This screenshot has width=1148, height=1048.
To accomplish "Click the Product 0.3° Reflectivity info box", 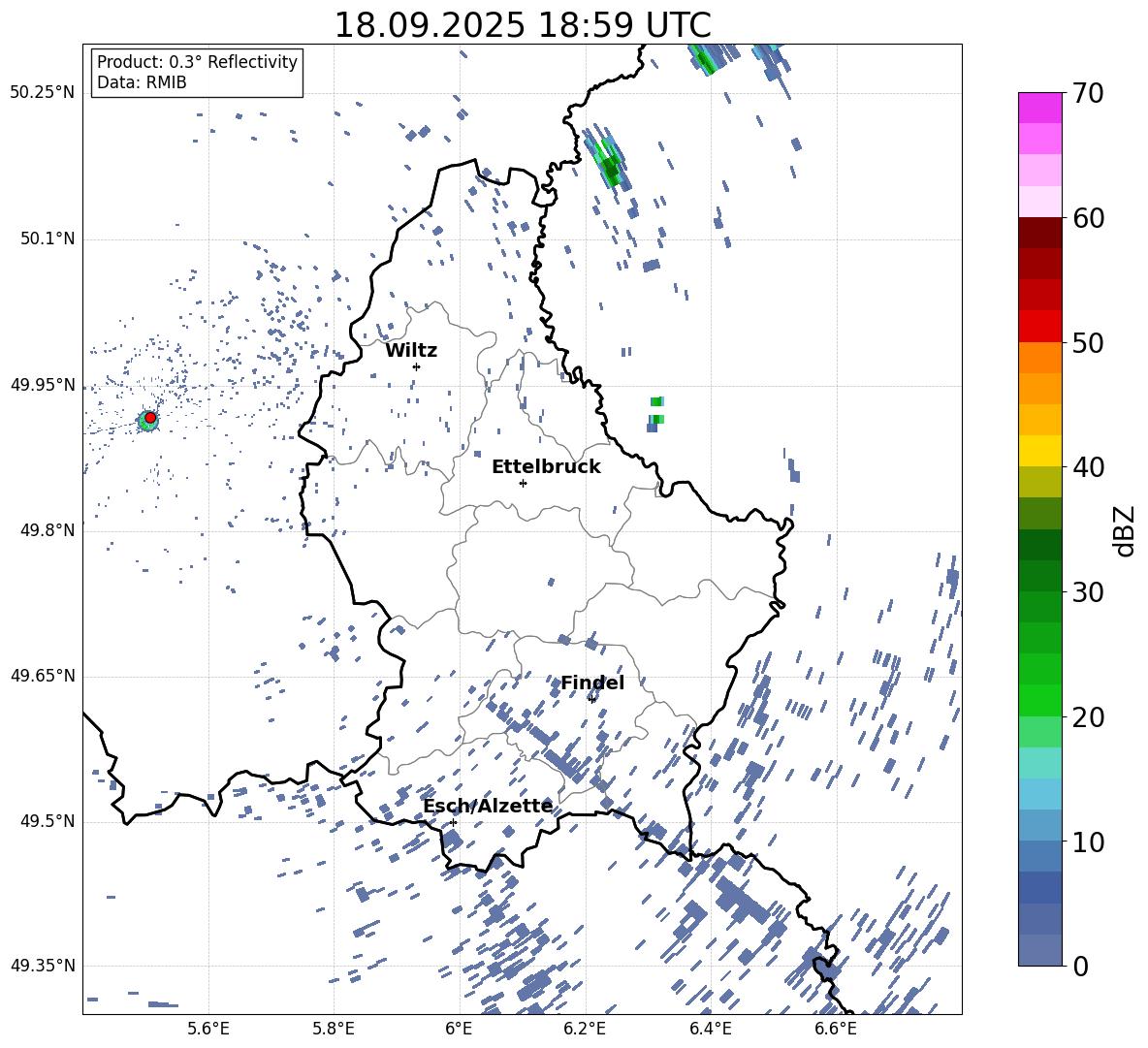I will [197, 73].
